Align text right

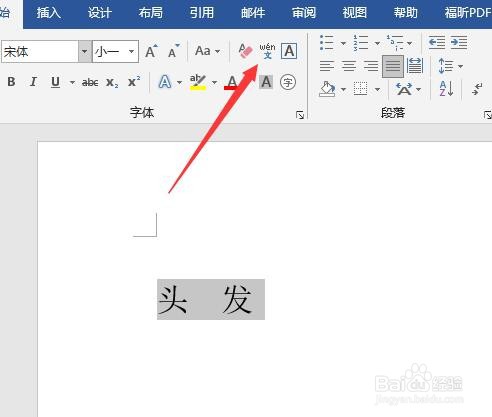coord(371,66)
